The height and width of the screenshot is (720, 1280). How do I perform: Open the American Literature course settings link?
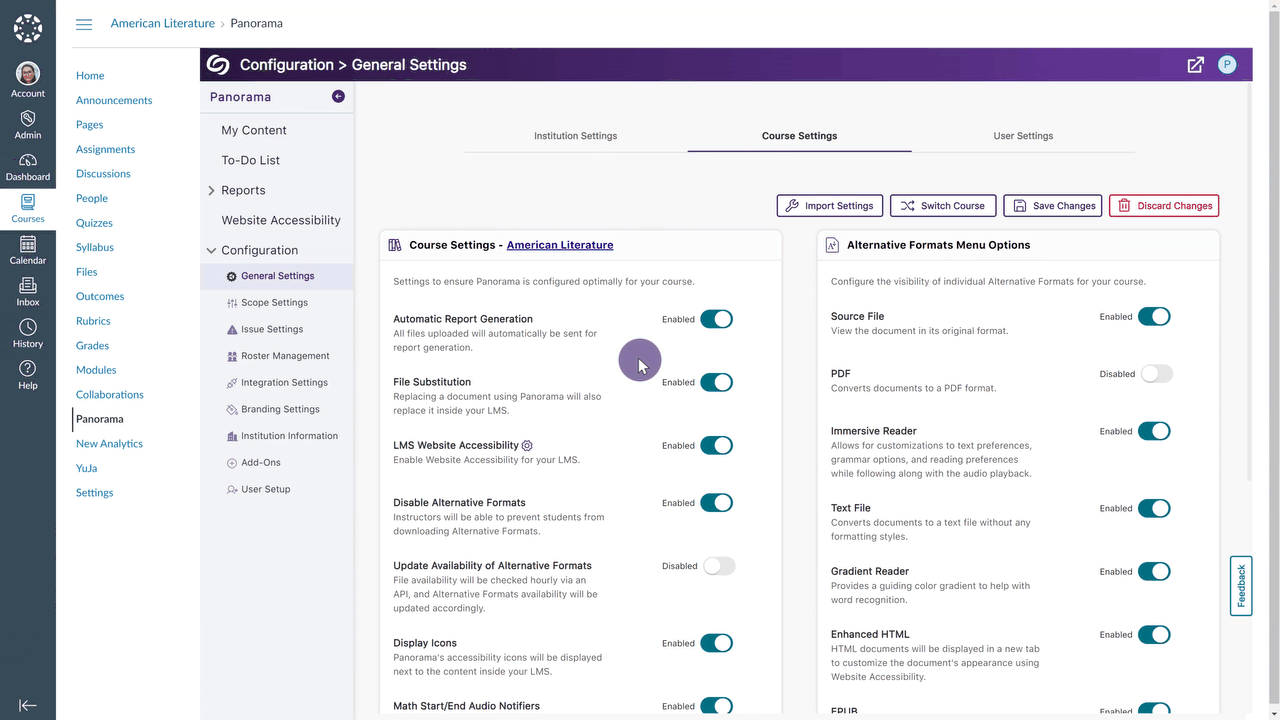coord(560,245)
